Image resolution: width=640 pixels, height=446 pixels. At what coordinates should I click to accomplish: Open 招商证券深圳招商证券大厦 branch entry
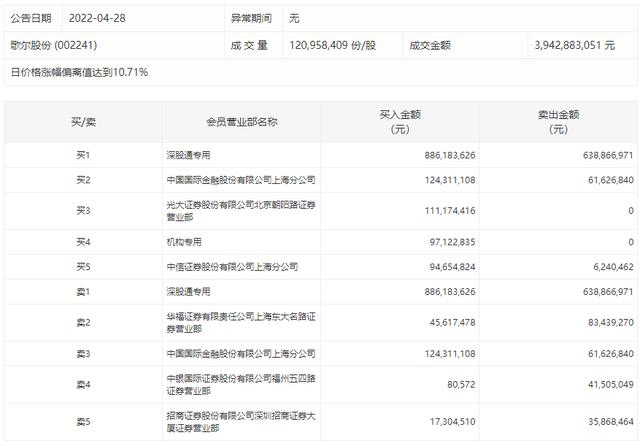coord(233,422)
